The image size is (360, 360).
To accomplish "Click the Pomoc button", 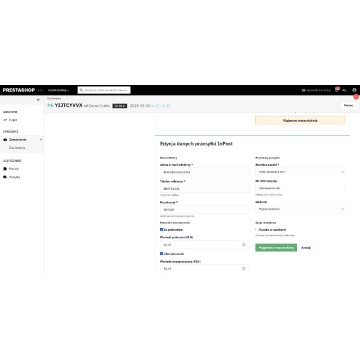I will [348, 105].
